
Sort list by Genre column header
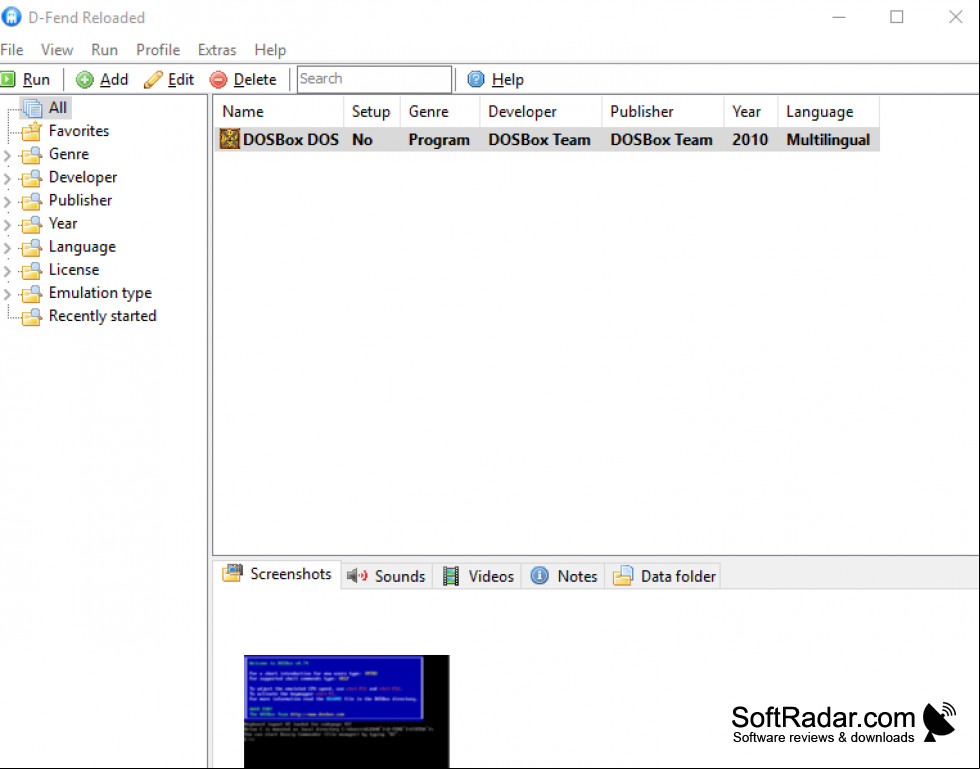pyautogui.click(x=440, y=111)
